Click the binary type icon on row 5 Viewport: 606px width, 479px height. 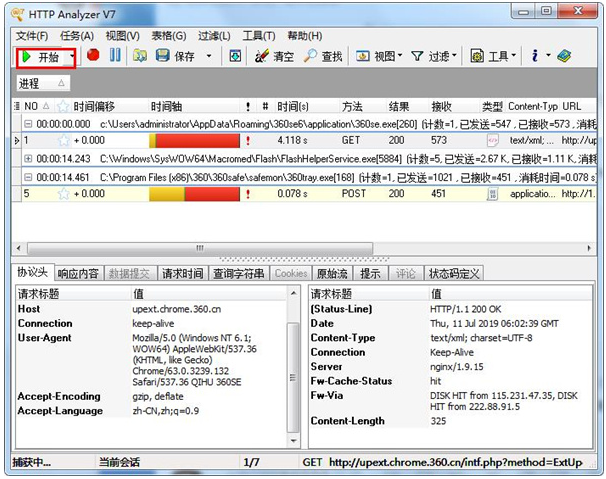pyautogui.click(x=493, y=194)
